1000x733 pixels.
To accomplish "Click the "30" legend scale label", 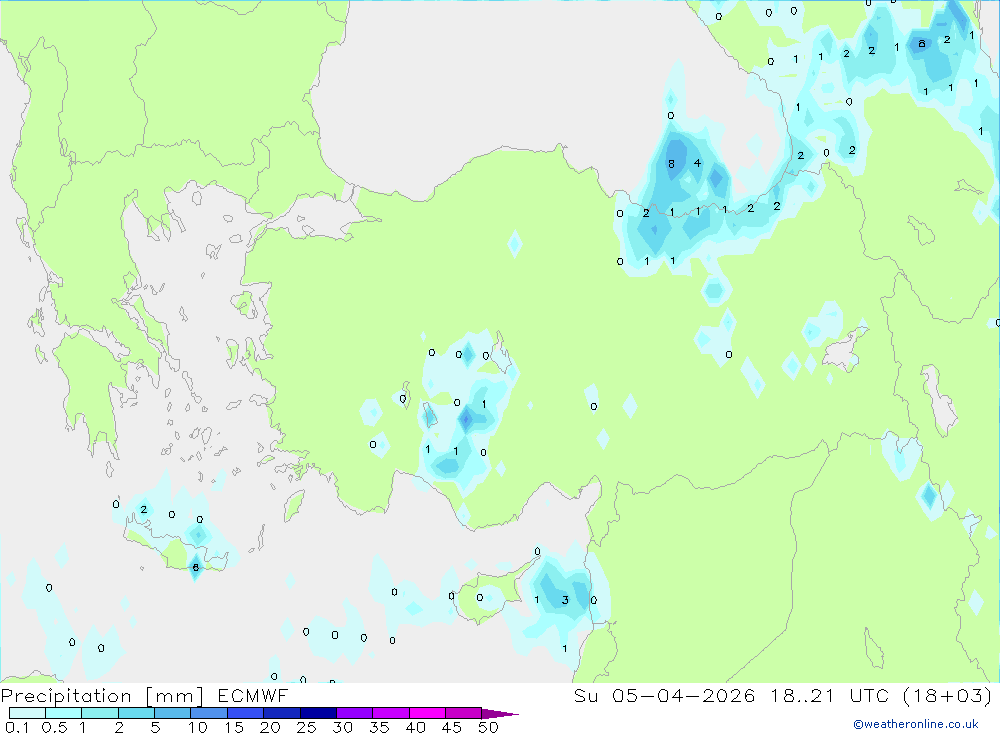I will (342, 727).
